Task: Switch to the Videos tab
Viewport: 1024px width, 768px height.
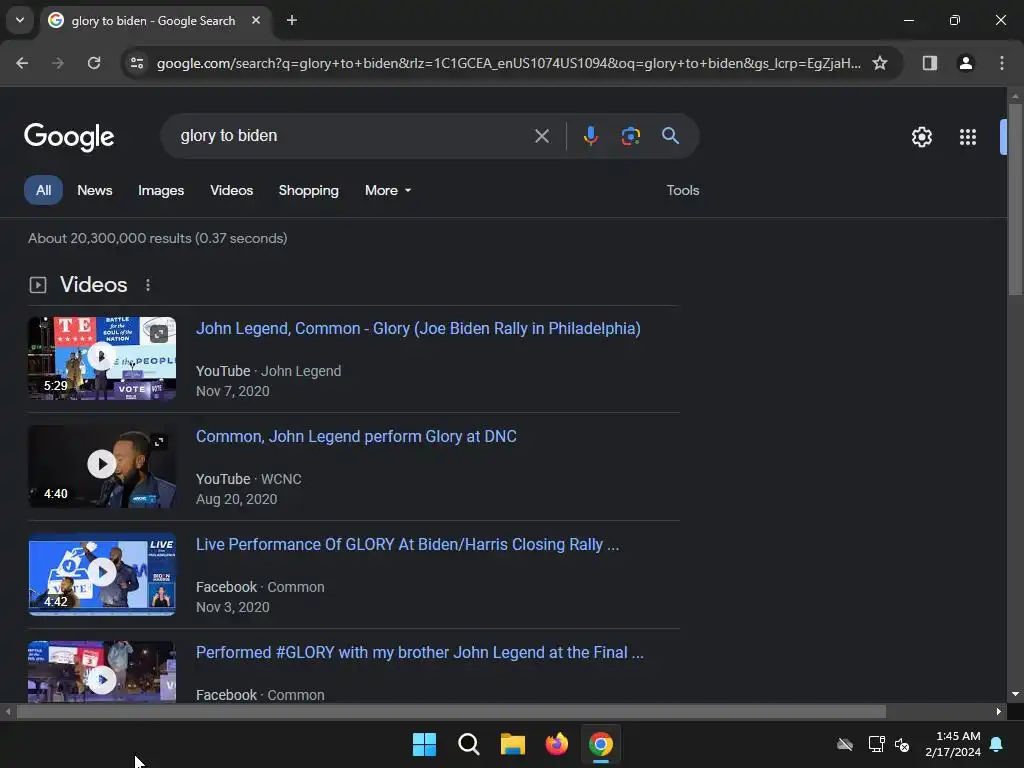Action: coord(231,190)
